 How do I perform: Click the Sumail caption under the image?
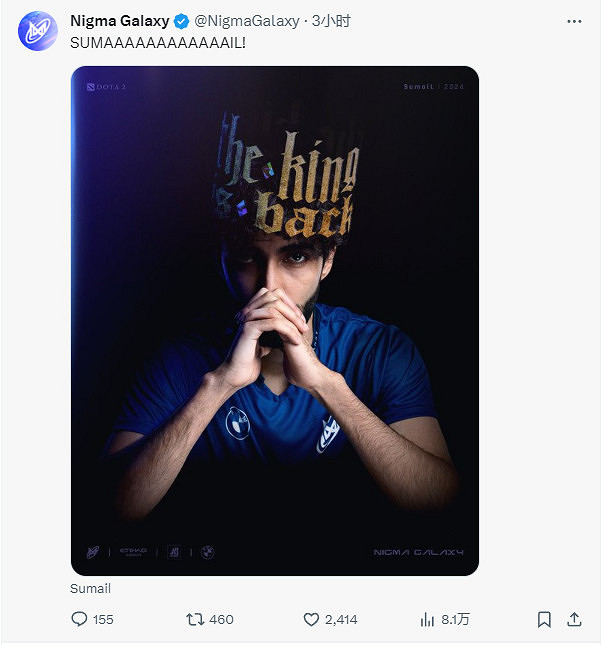(x=90, y=589)
